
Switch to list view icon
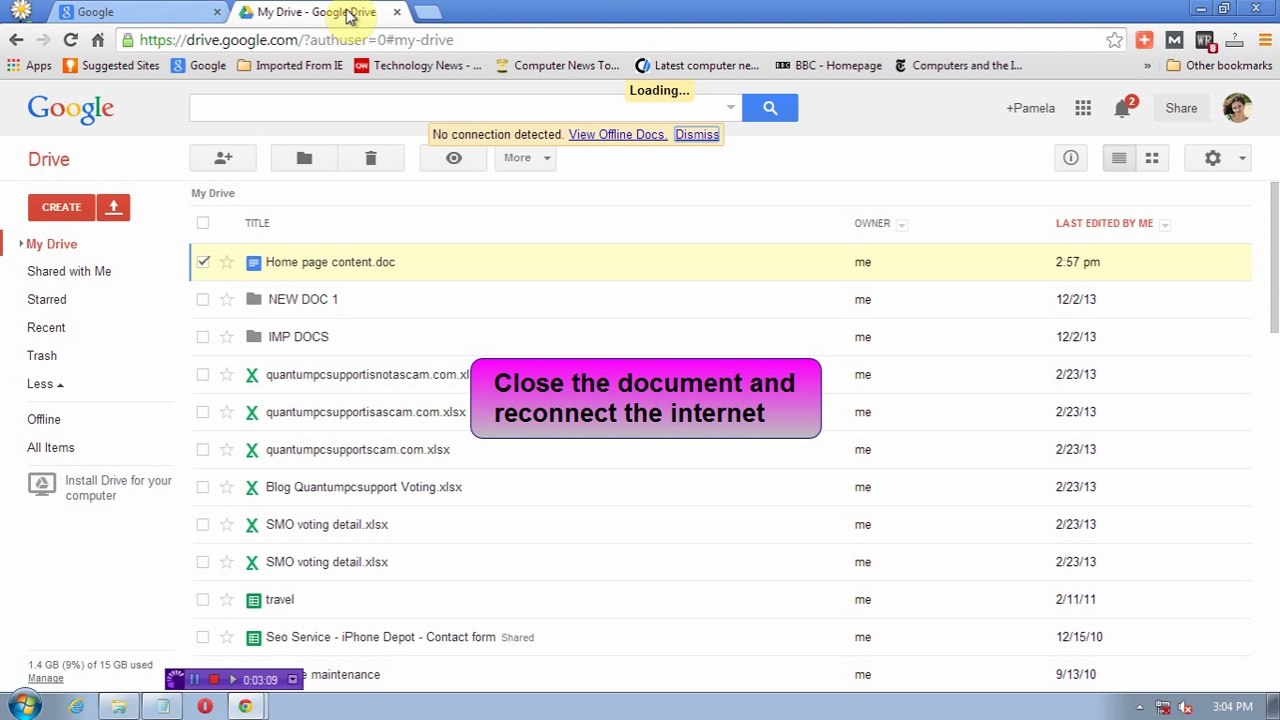1119,158
